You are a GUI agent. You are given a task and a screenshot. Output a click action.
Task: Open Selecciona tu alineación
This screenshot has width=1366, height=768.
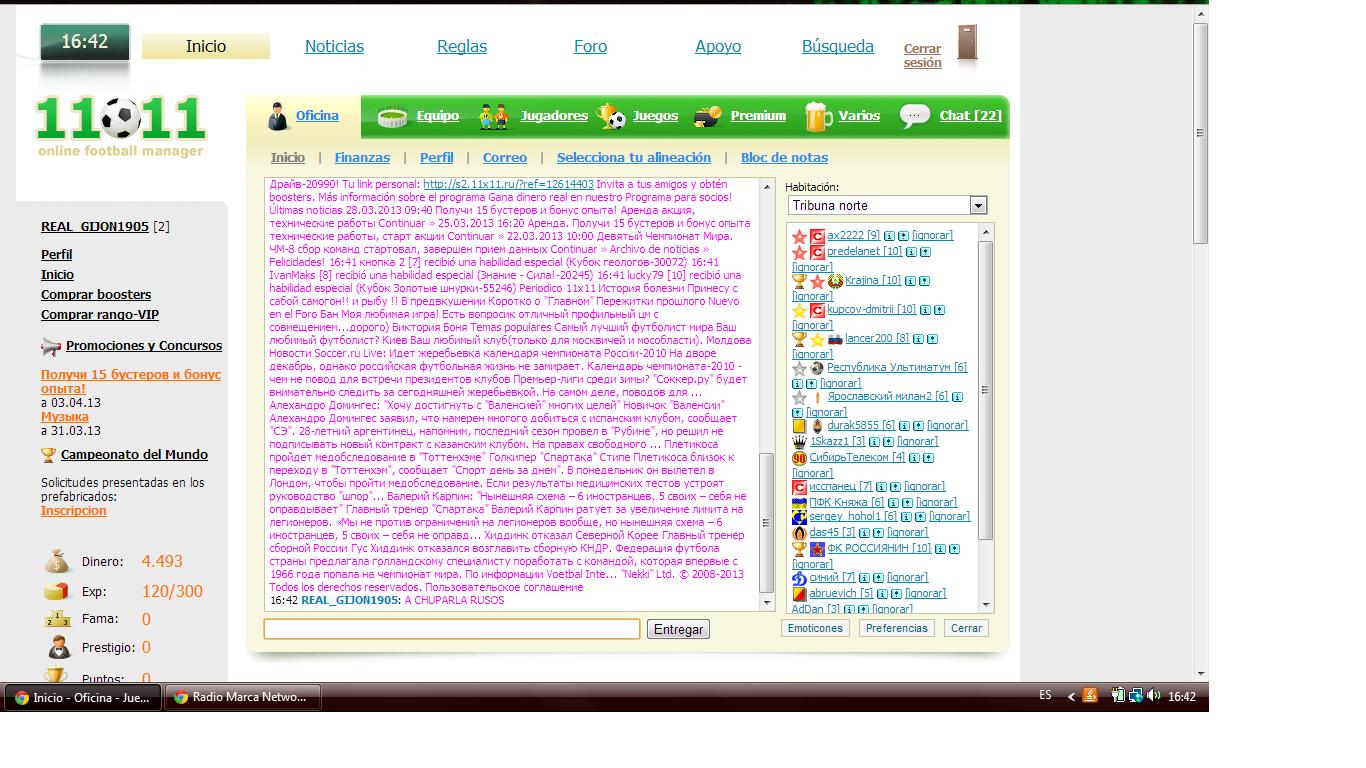click(634, 158)
